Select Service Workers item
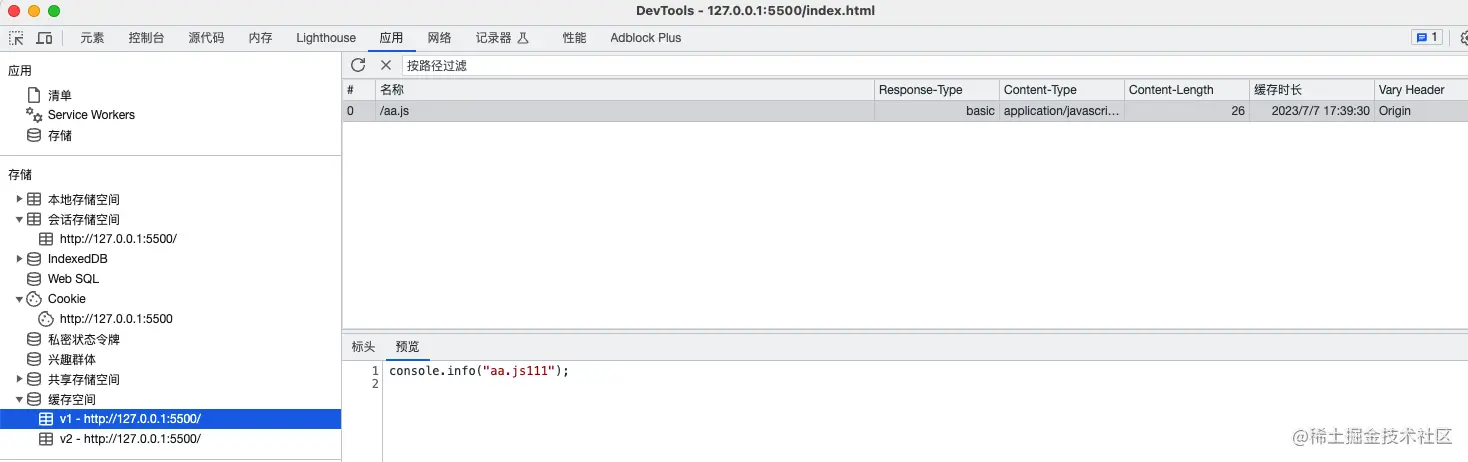Viewport: 1468px width, 462px height. point(91,115)
